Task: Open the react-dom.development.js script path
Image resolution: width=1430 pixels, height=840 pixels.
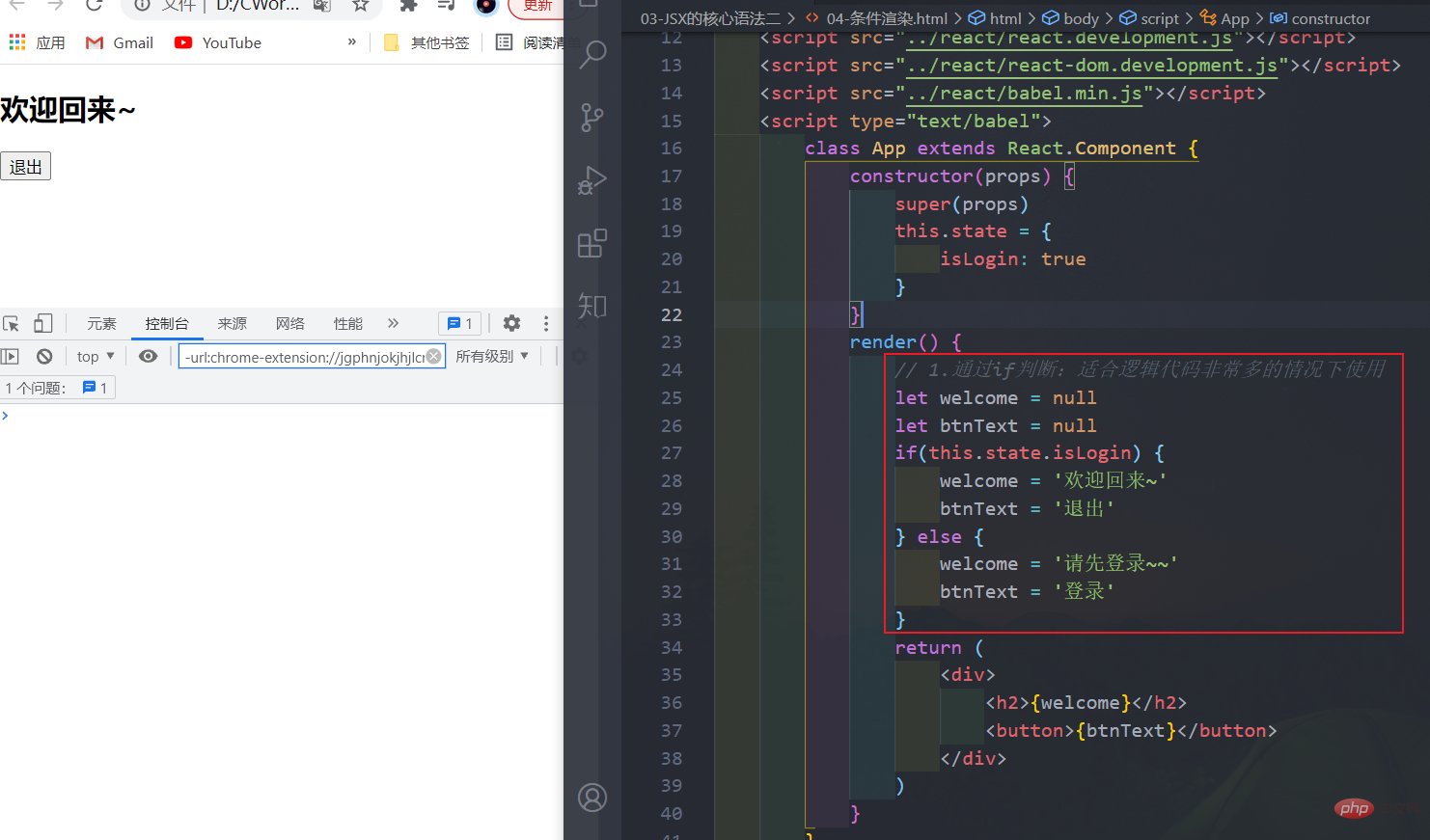Action: click(1092, 66)
